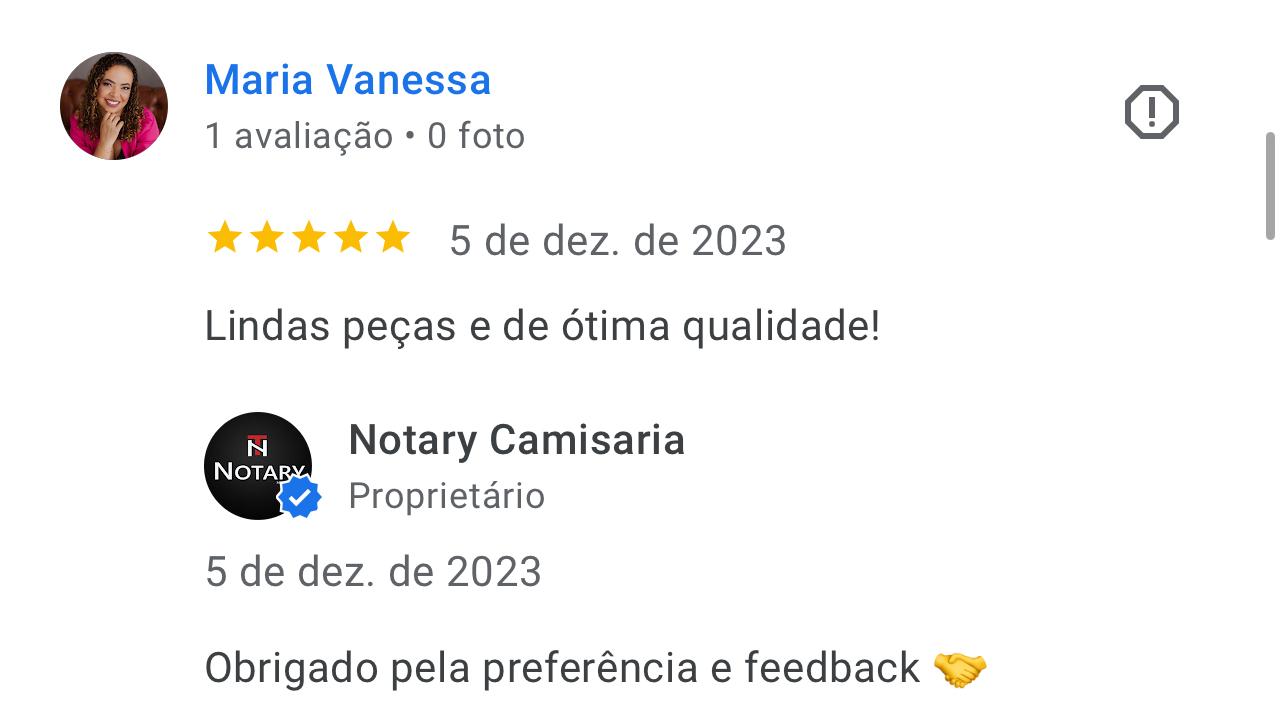1284x709 pixels.
Task: Click the first yellow rating star
Action: 224,238
